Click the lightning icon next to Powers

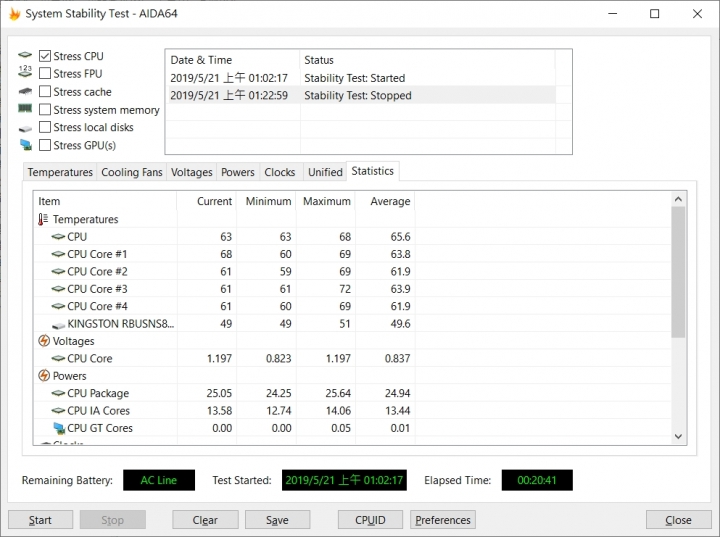pyautogui.click(x=44, y=376)
